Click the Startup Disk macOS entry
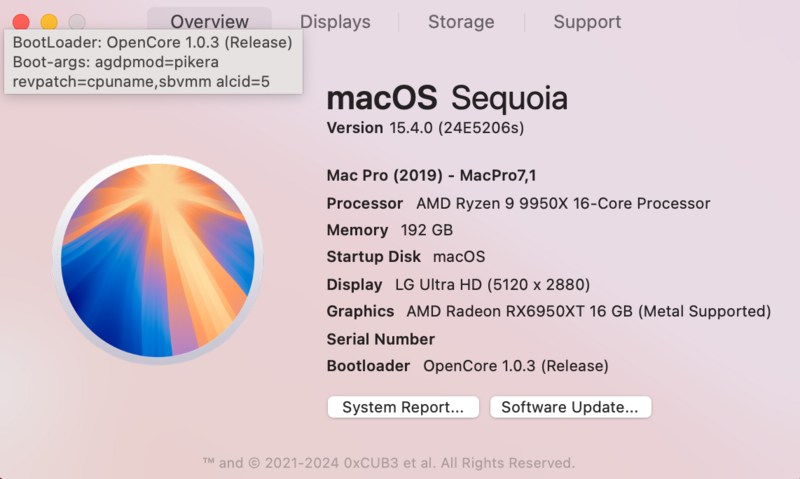 tap(405, 257)
